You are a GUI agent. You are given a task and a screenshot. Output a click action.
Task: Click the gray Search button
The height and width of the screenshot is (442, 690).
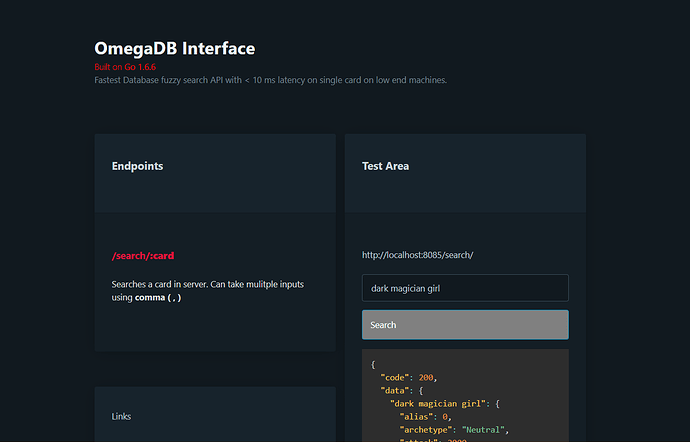(465, 325)
